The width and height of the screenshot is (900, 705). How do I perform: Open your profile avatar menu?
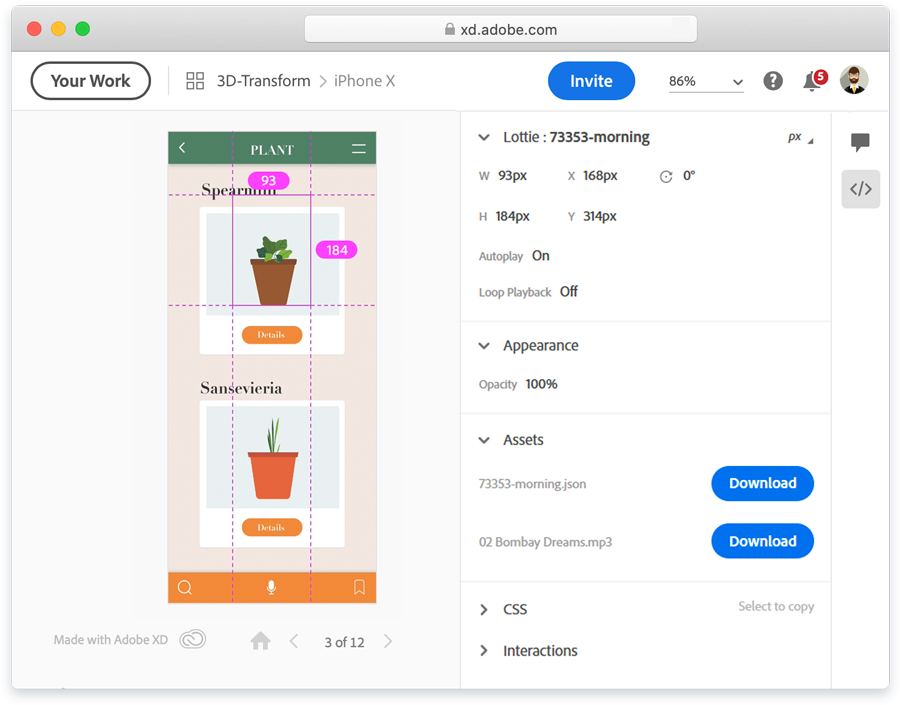[853, 80]
